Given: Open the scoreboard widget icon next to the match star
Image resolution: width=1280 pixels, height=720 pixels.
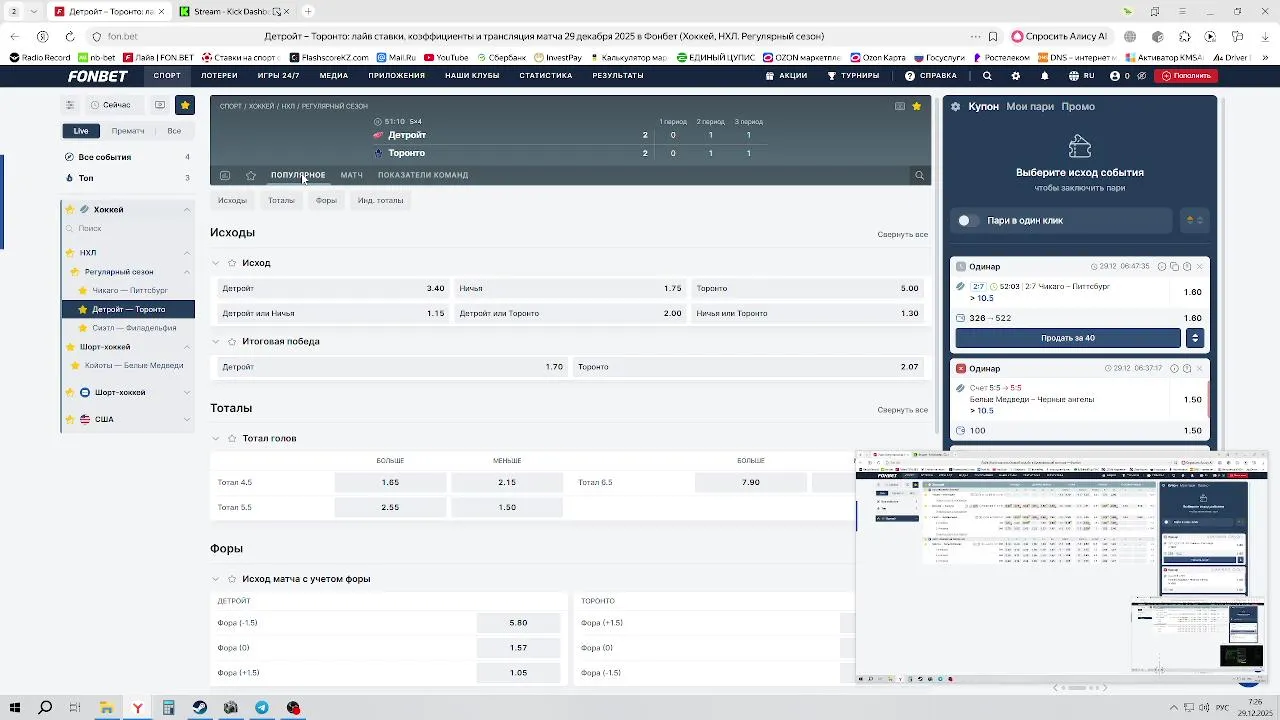Looking at the screenshot, I should tap(900, 106).
